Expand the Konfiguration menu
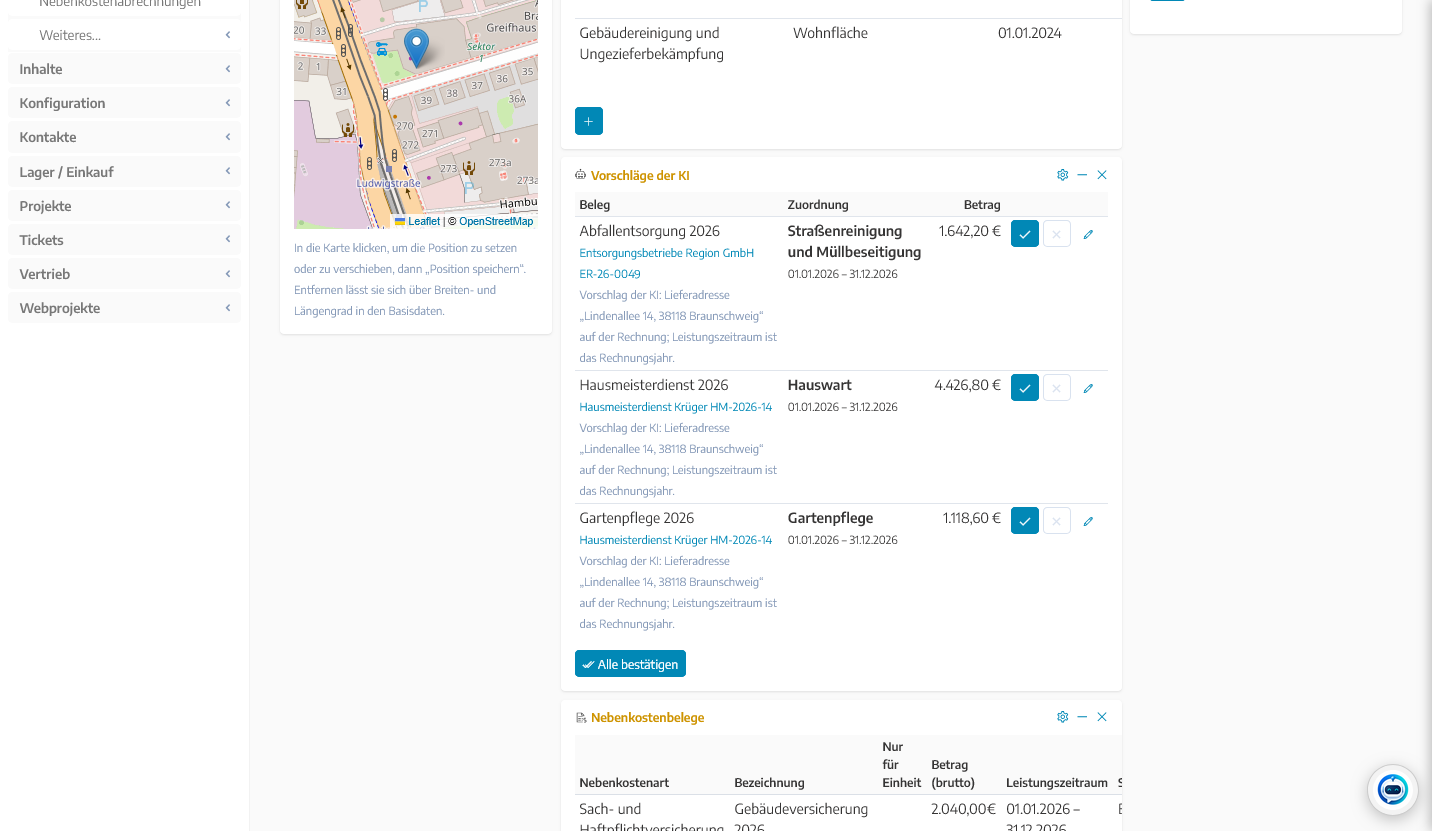This screenshot has width=1432, height=831. (x=125, y=103)
